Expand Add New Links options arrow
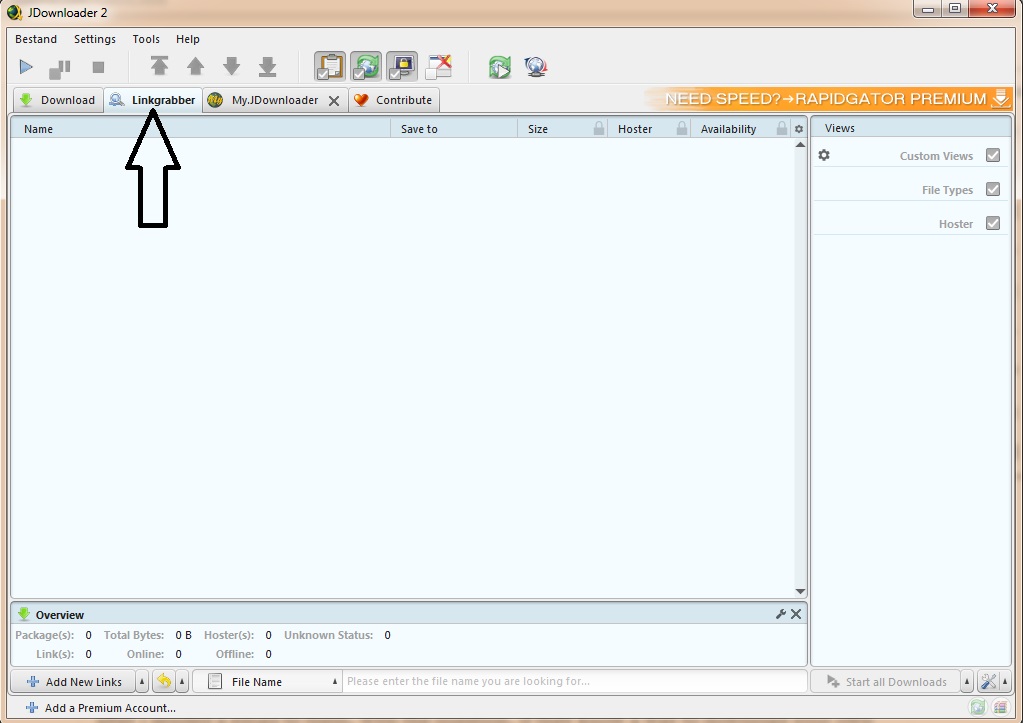 142,682
